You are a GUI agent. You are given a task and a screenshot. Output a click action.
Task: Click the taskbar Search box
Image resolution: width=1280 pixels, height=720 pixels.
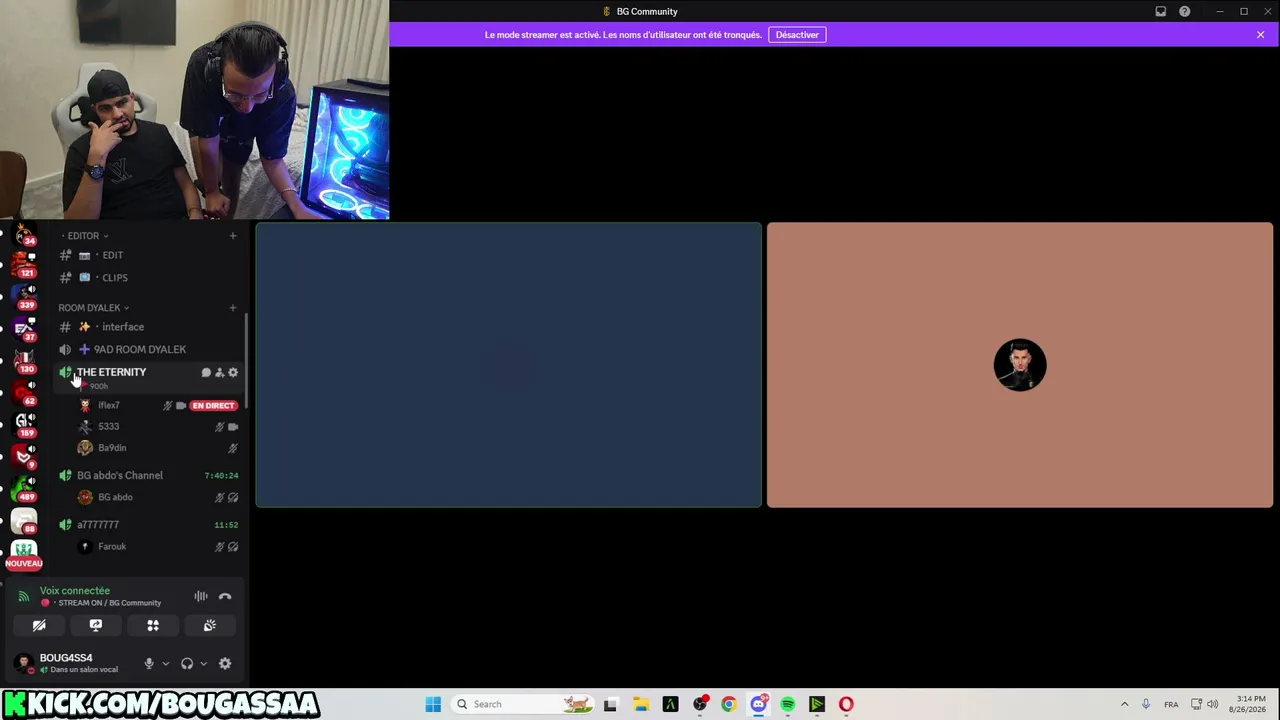tap(523, 705)
